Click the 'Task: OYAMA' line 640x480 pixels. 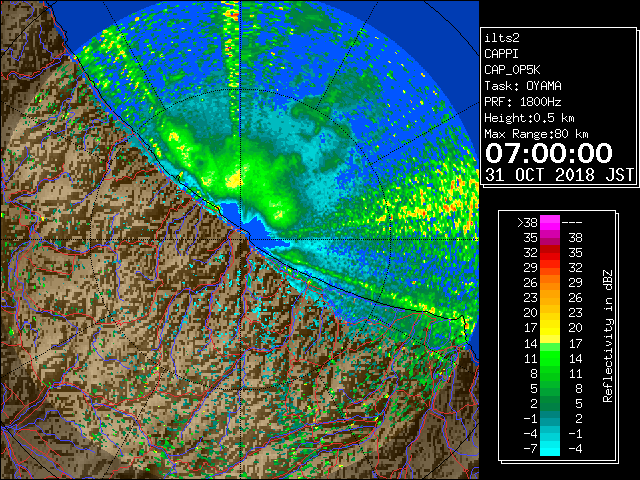[523, 86]
